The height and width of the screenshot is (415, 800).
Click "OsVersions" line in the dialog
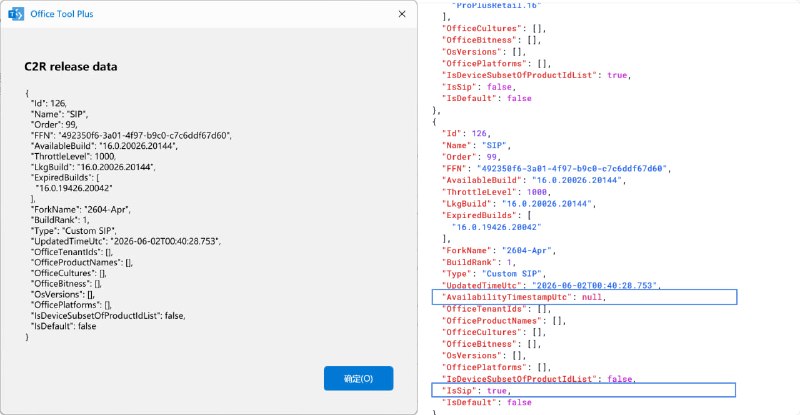[x=63, y=294]
